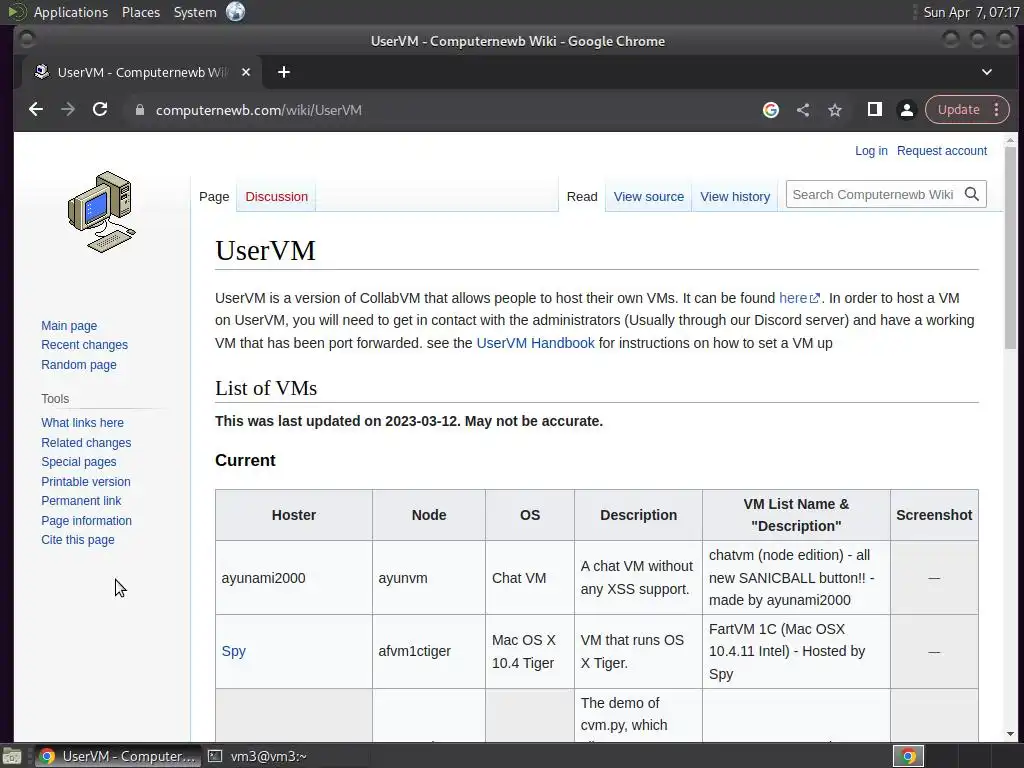1024x768 pixels.
Task: Open the Applications menu
Action: pos(71,12)
